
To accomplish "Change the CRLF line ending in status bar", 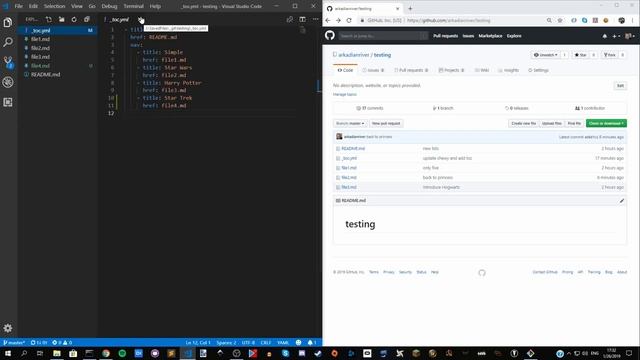I will [x=266, y=342].
